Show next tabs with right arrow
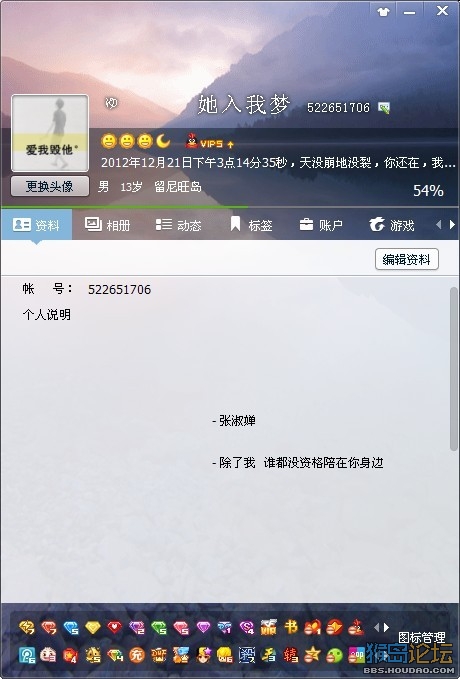This screenshot has height=679, width=460. click(x=453, y=225)
